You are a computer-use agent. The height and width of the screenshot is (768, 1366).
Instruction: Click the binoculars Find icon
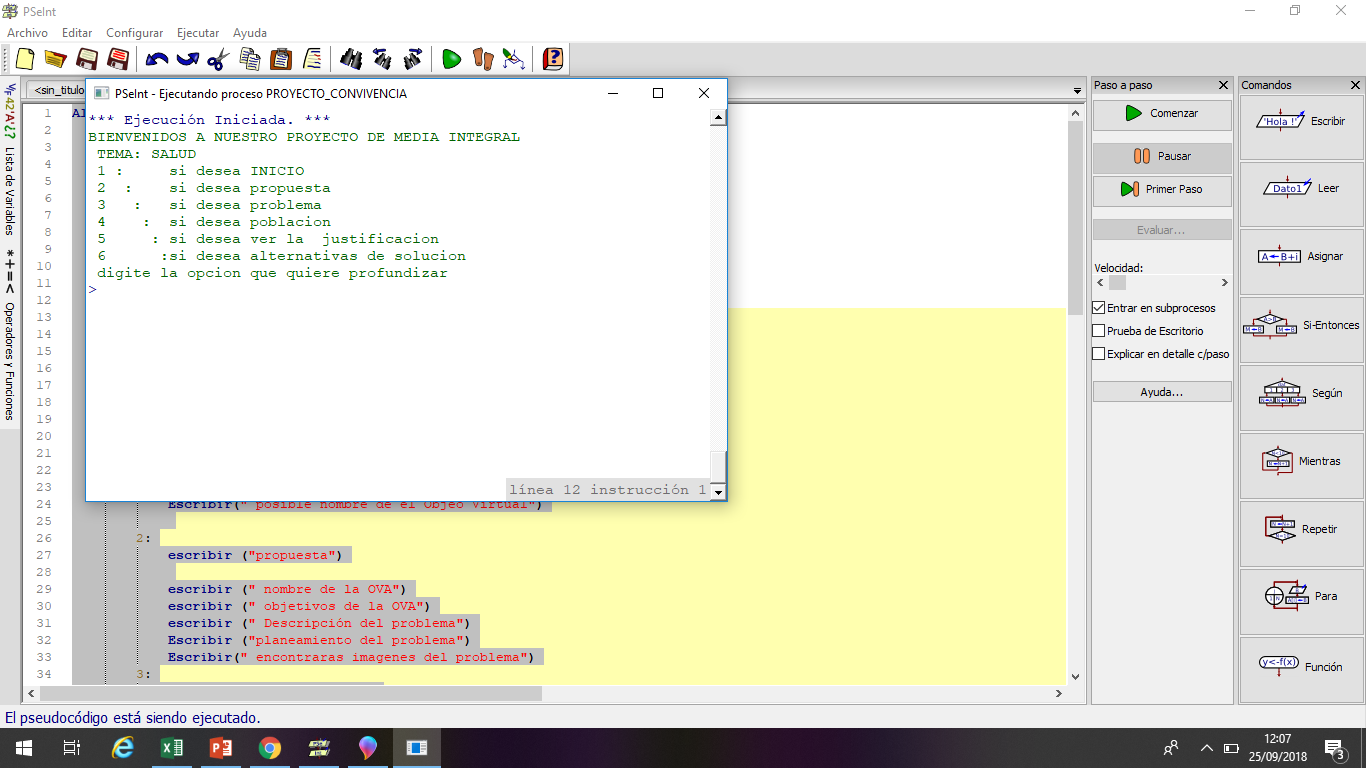pyautogui.click(x=350, y=59)
